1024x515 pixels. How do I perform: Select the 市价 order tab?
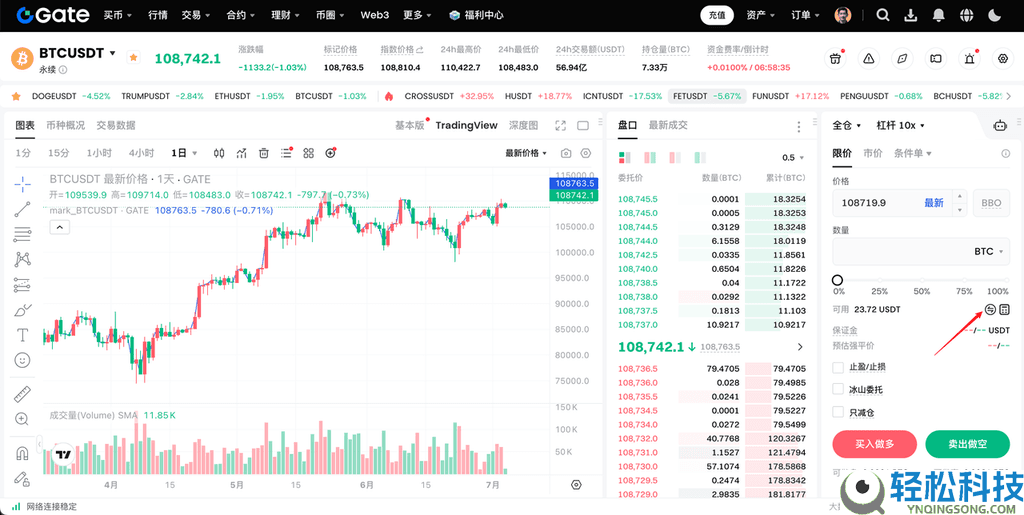click(872, 153)
